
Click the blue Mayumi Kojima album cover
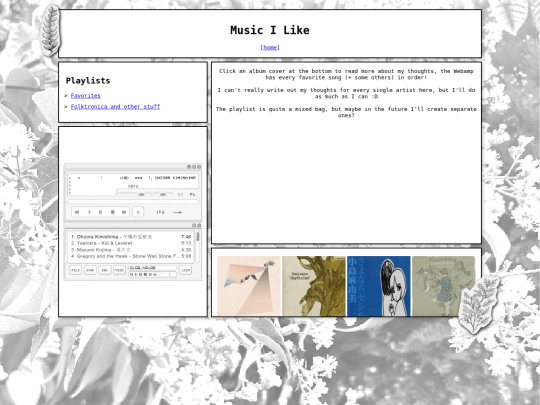tap(378, 286)
